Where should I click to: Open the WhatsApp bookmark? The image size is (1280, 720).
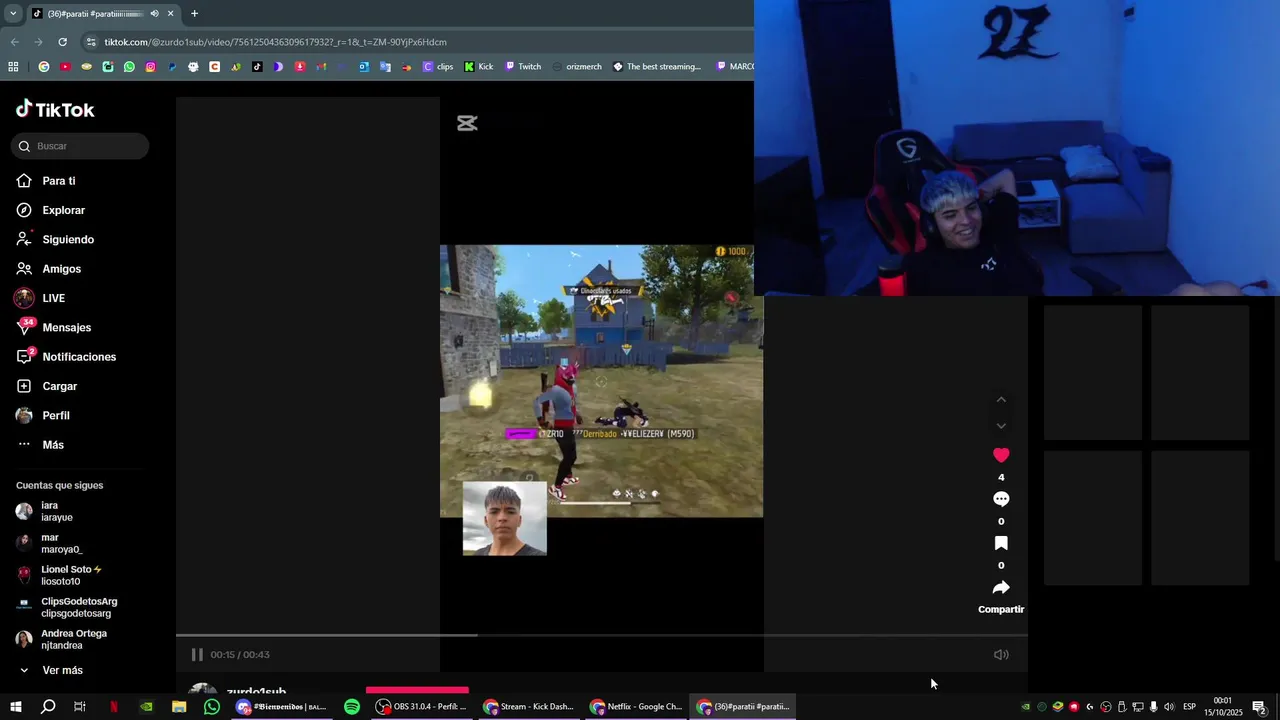(129, 67)
